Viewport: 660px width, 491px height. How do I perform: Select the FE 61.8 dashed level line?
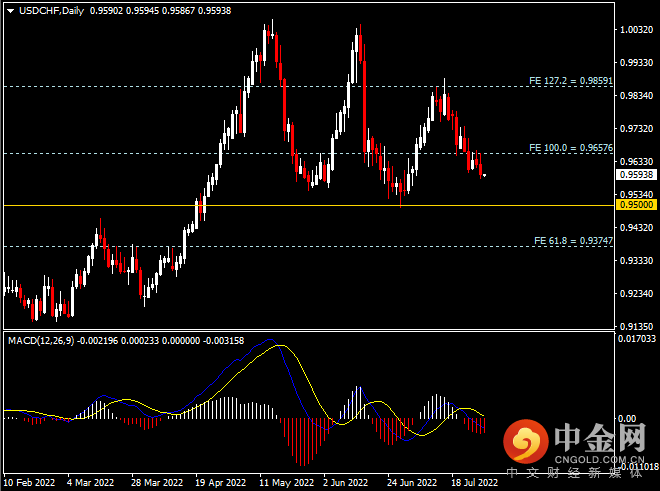coord(309,246)
